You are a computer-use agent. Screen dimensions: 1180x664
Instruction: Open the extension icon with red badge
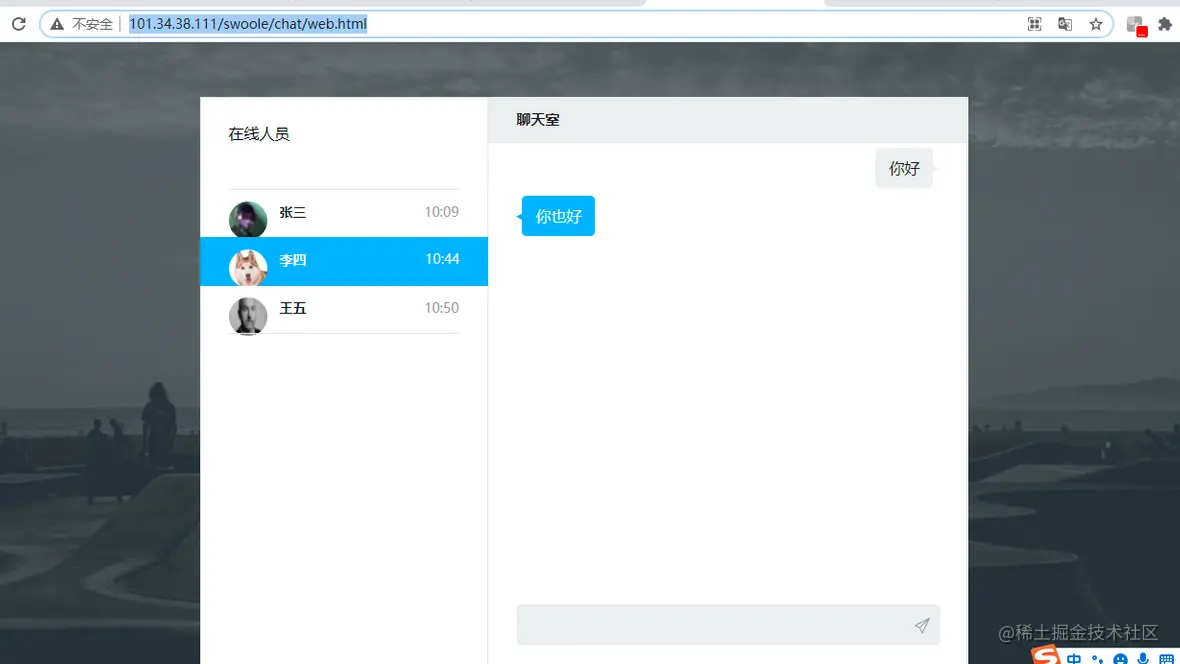1136,26
